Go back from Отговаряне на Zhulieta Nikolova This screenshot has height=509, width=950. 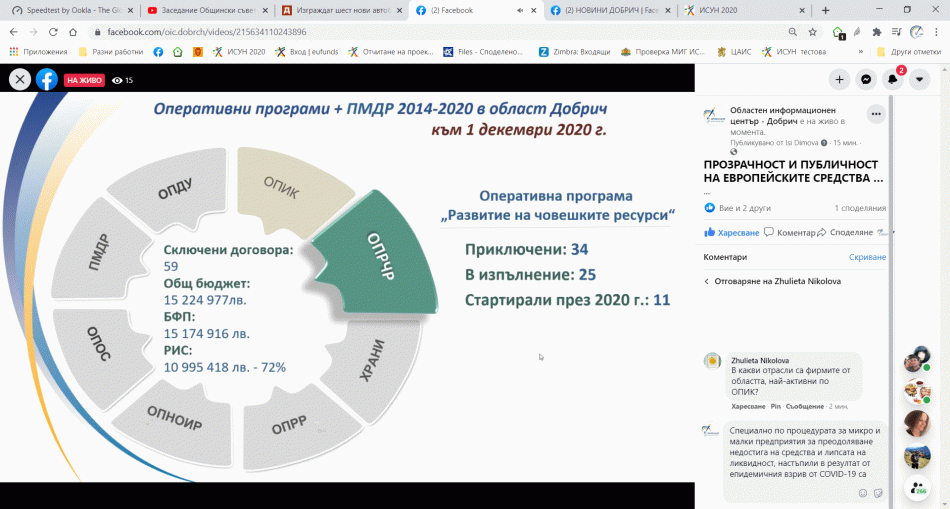706,281
